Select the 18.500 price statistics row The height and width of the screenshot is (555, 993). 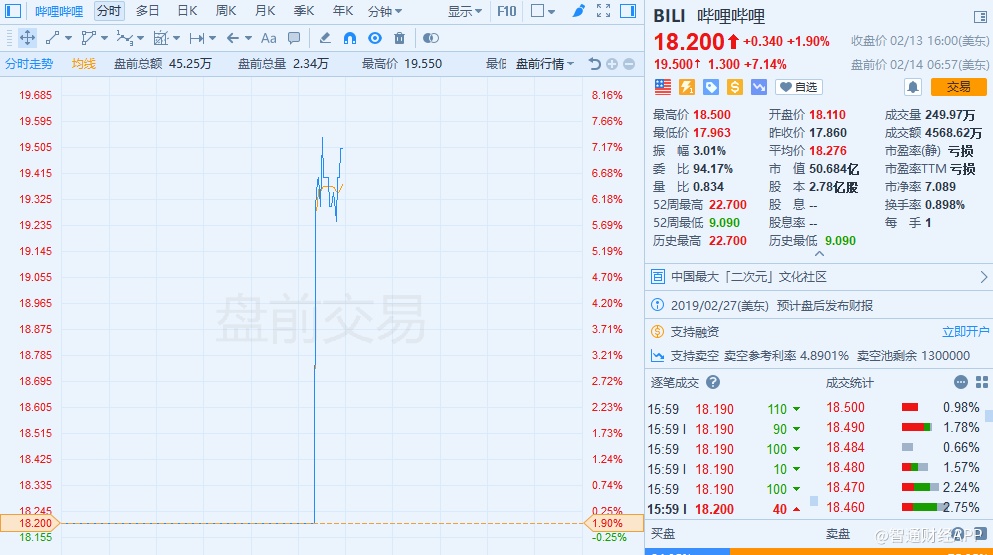point(902,407)
